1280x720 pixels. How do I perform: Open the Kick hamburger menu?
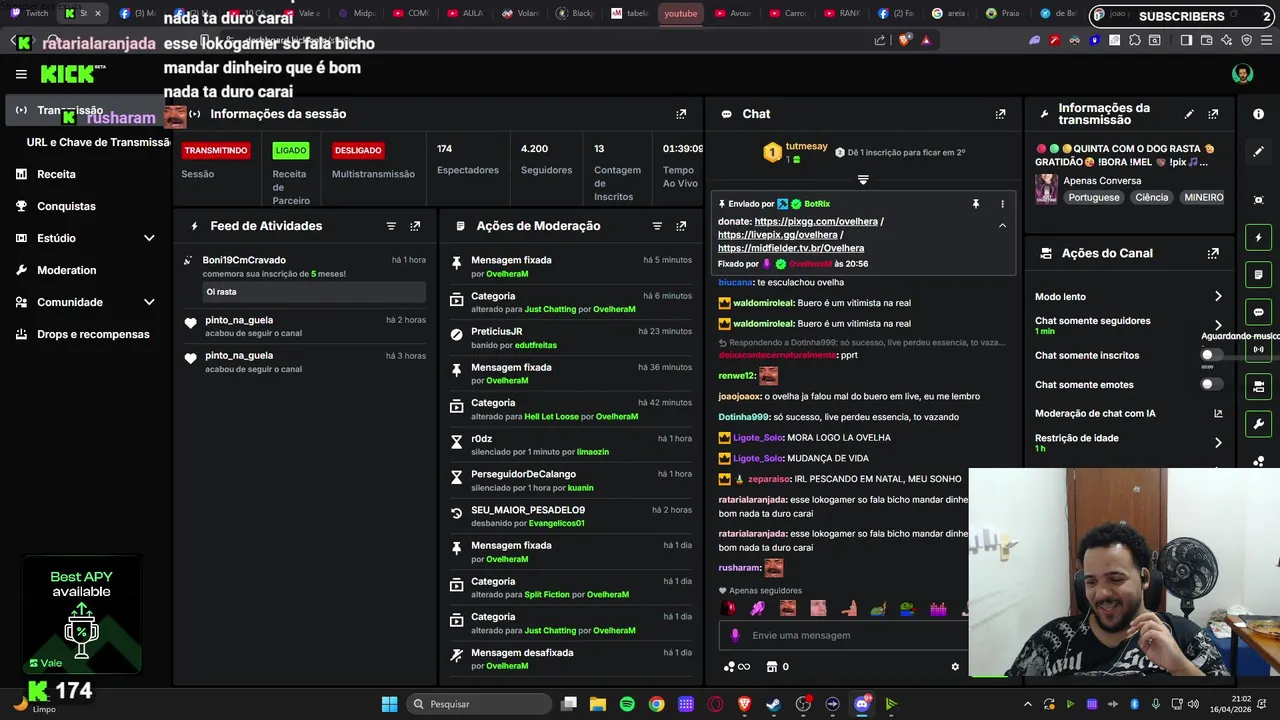click(x=21, y=74)
